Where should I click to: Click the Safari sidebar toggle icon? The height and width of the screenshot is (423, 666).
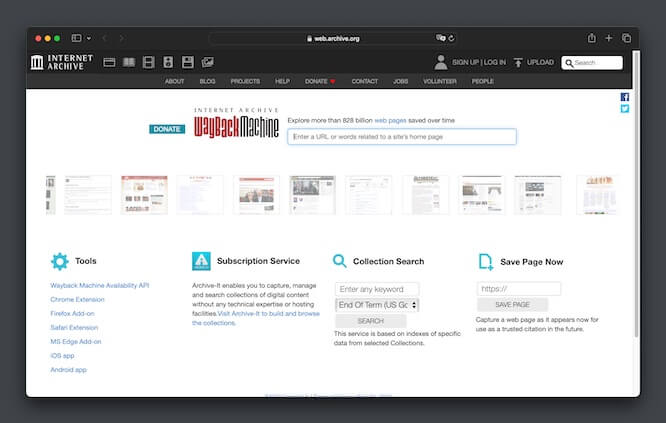[x=76, y=38]
